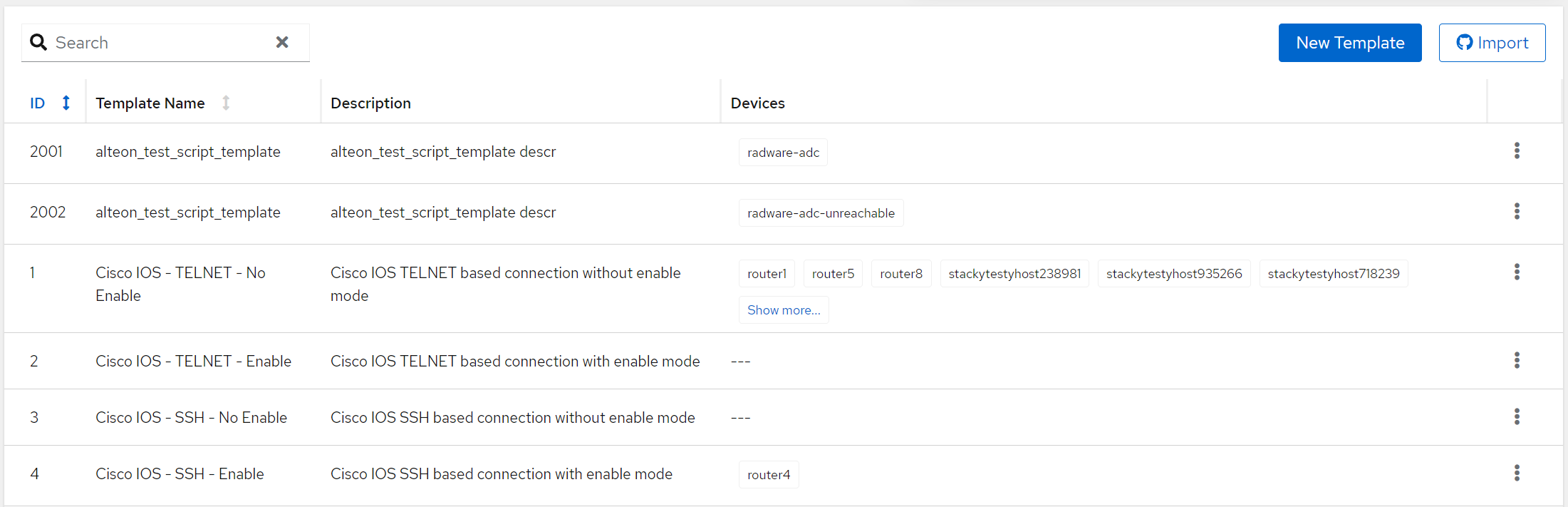
Task: Expand device list with Show more...
Action: (784, 310)
